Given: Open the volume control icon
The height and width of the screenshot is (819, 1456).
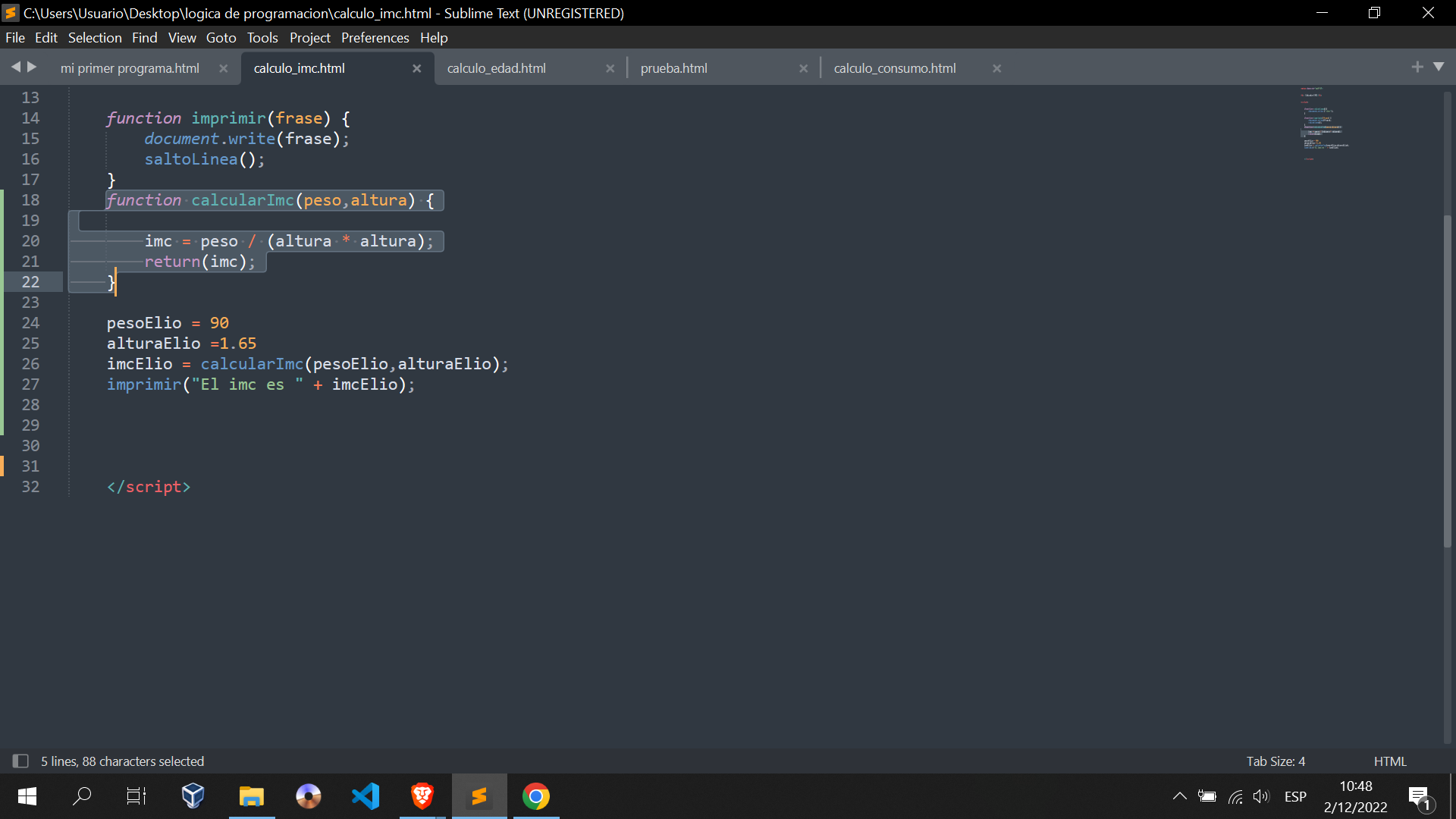Looking at the screenshot, I should [1261, 796].
